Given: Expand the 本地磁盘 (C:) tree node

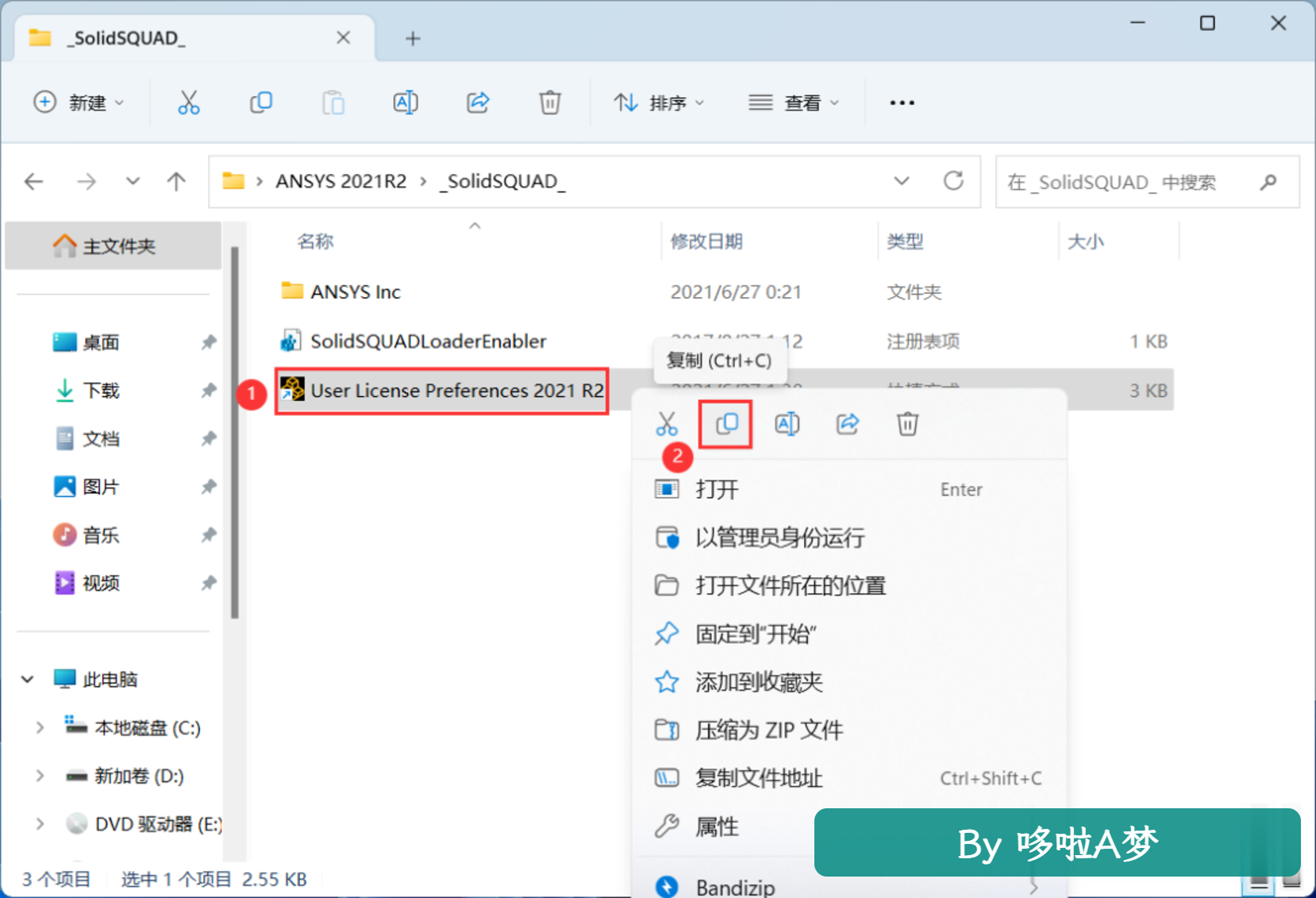Looking at the screenshot, I should click(x=40, y=727).
